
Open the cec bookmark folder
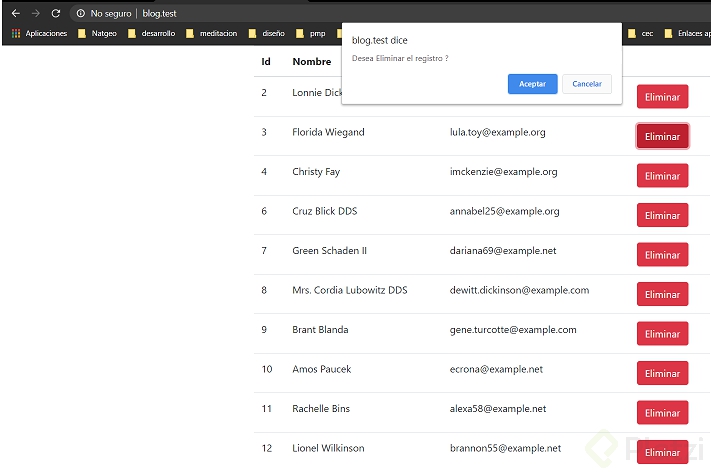640,33
